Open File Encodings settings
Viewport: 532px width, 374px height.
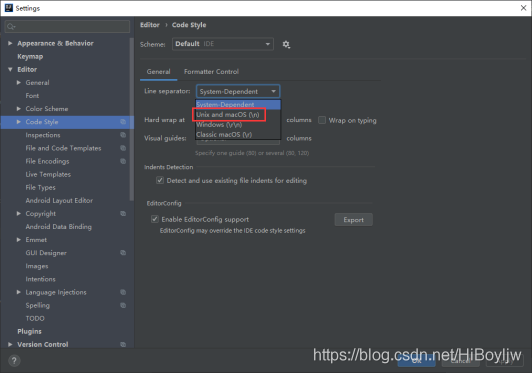pos(47,161)
